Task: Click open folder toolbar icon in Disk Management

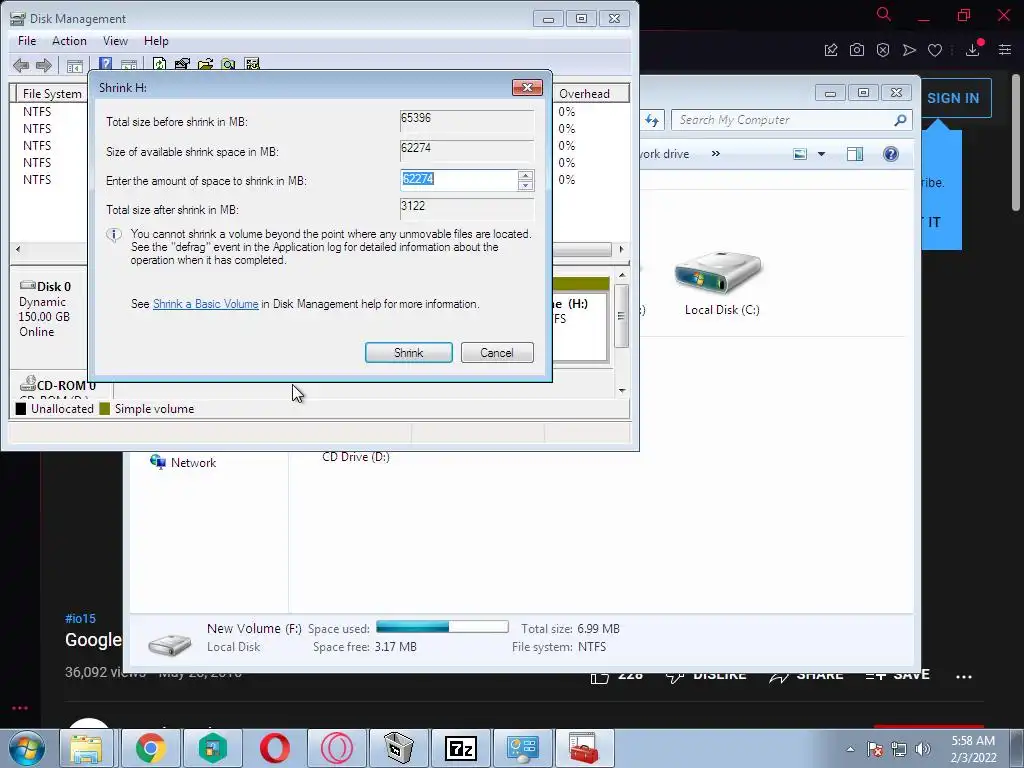Action: pyautogui.click(x=205, y=64)
